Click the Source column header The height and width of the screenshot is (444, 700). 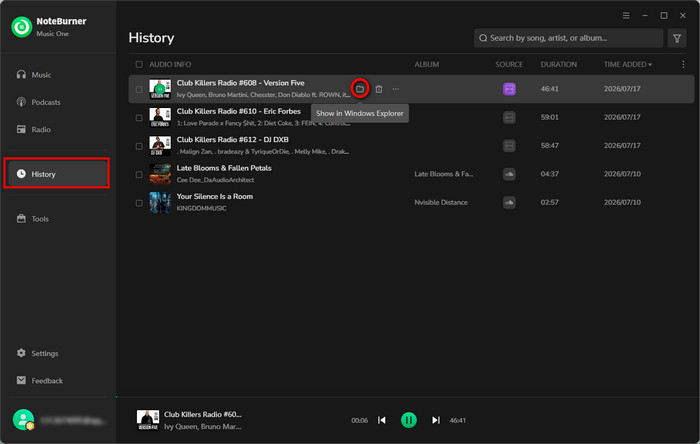[509, 64]
